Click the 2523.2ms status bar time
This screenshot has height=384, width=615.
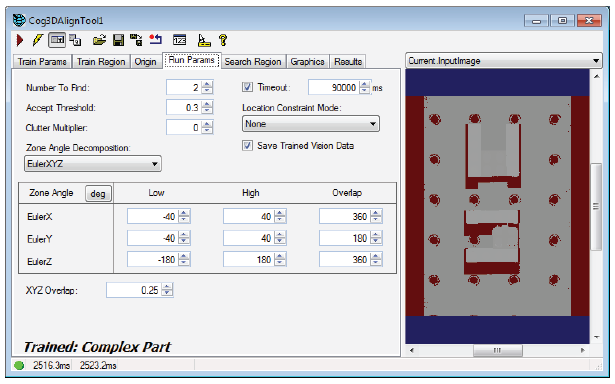pos(98,366)
